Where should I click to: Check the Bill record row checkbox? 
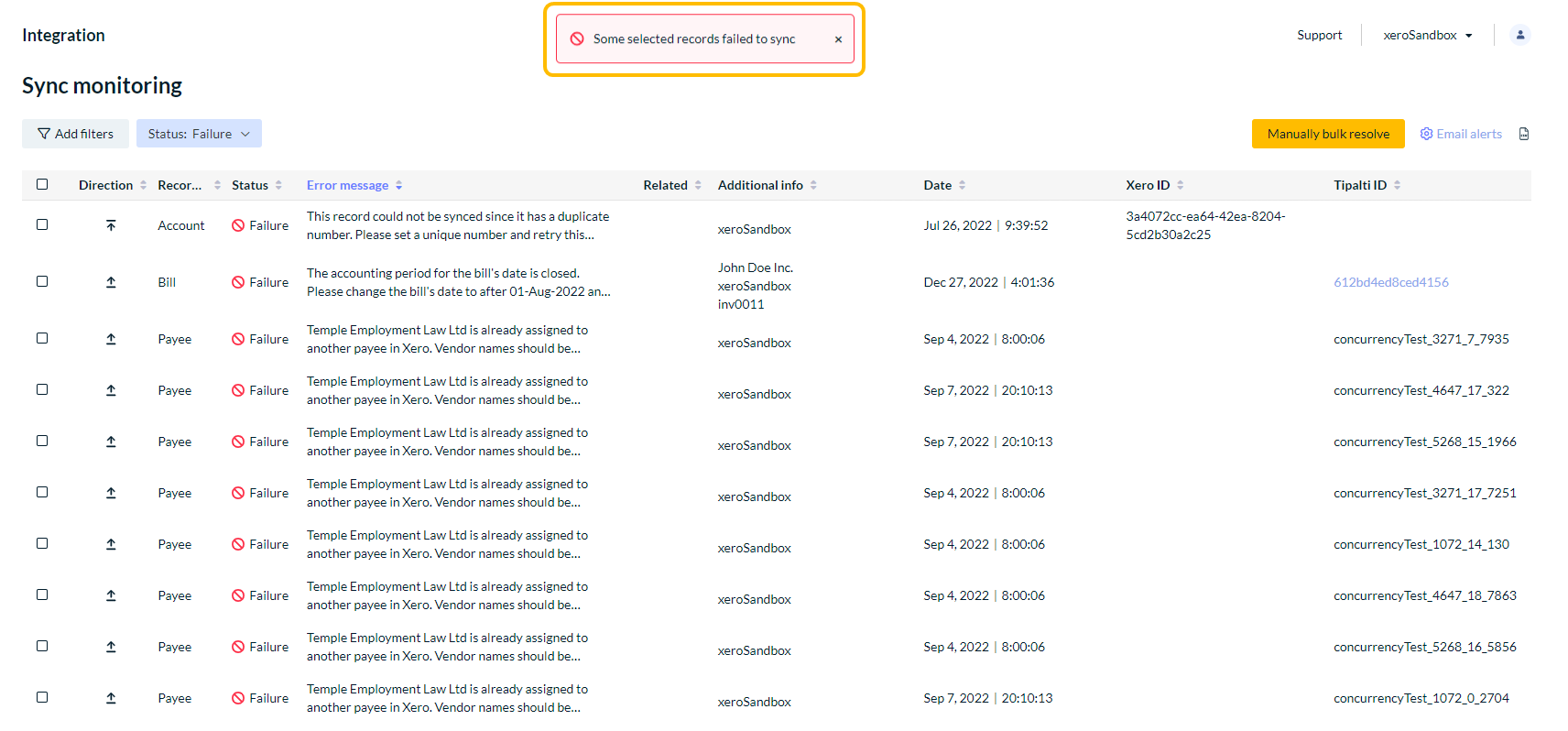(x=42, y=281)
